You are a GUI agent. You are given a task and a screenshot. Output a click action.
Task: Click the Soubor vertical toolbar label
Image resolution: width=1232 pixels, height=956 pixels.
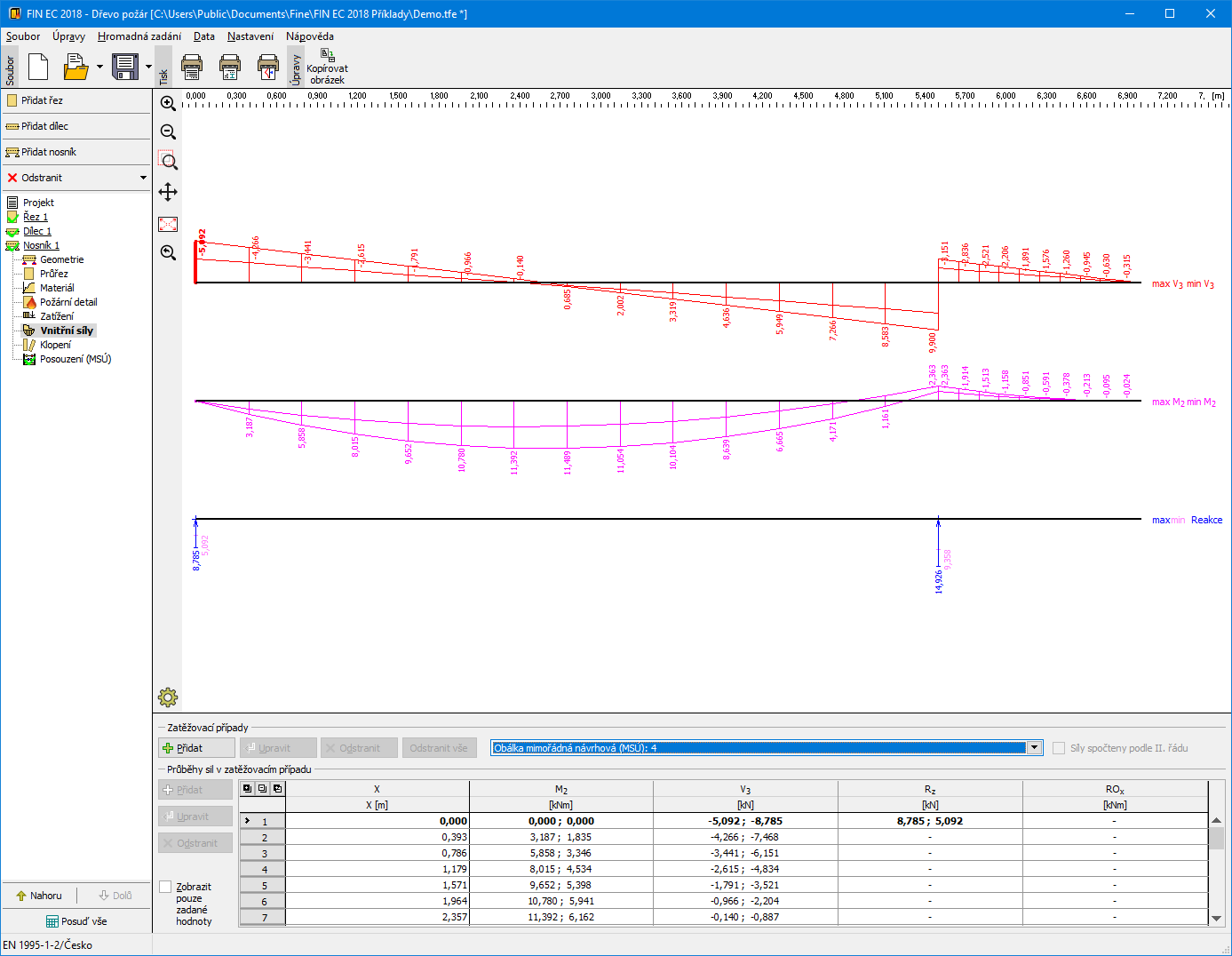click(10, 68)
